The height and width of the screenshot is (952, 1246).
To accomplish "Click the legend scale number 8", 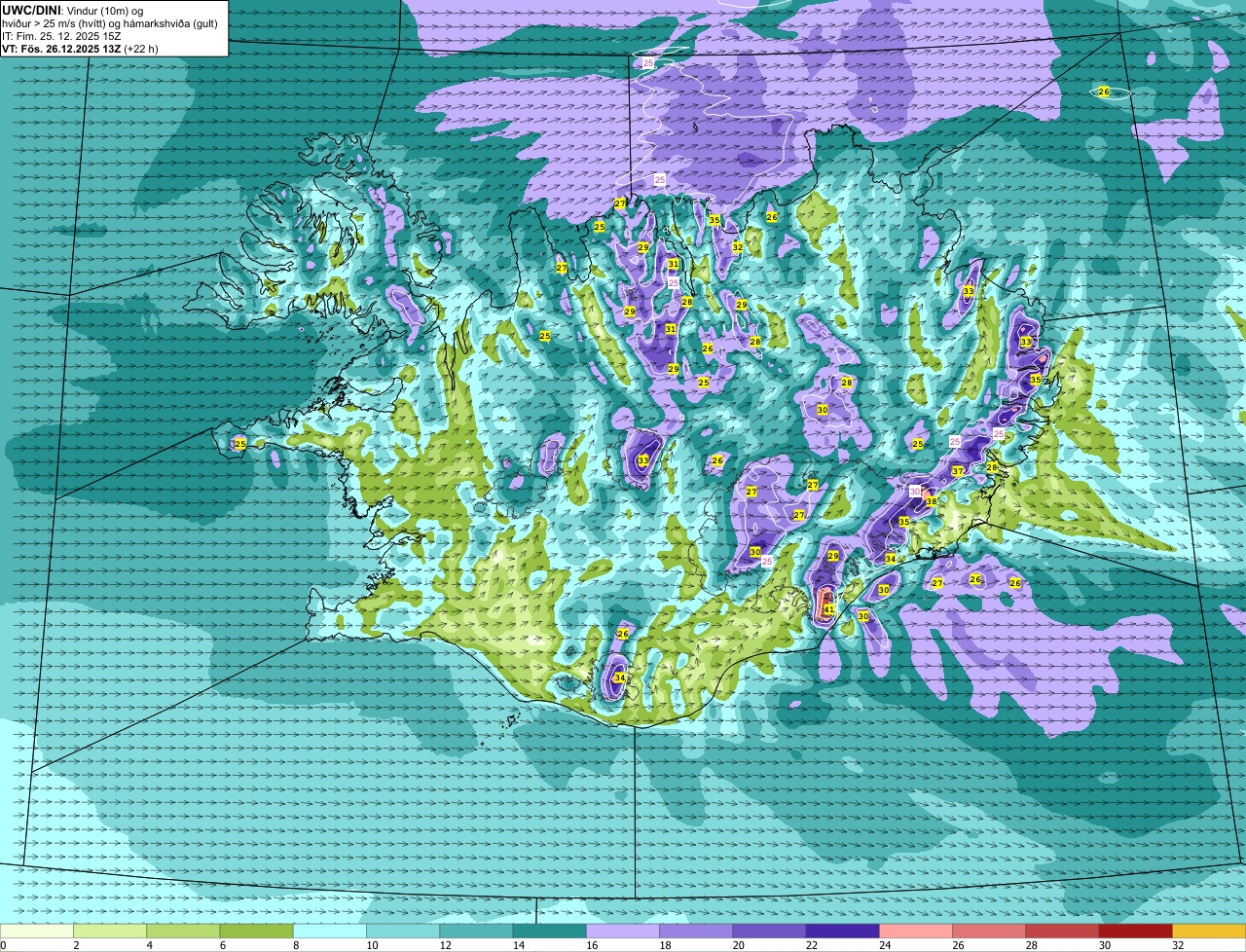I will [x=296, y=945].
